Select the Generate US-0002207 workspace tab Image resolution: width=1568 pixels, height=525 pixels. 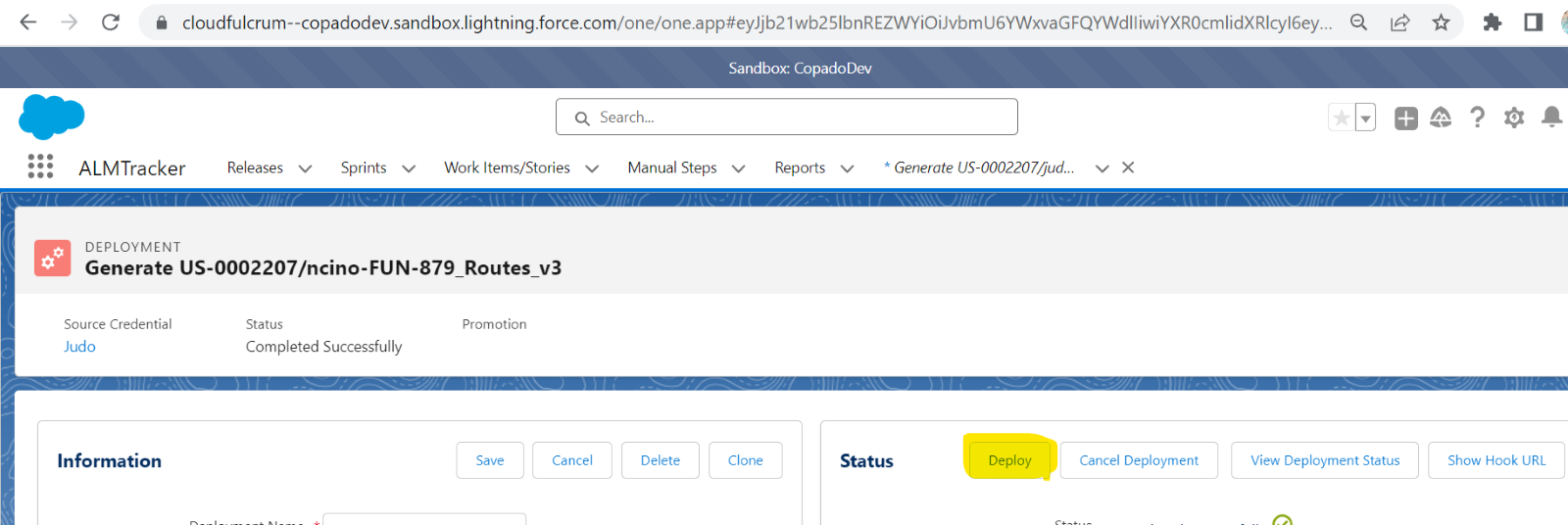979,167
